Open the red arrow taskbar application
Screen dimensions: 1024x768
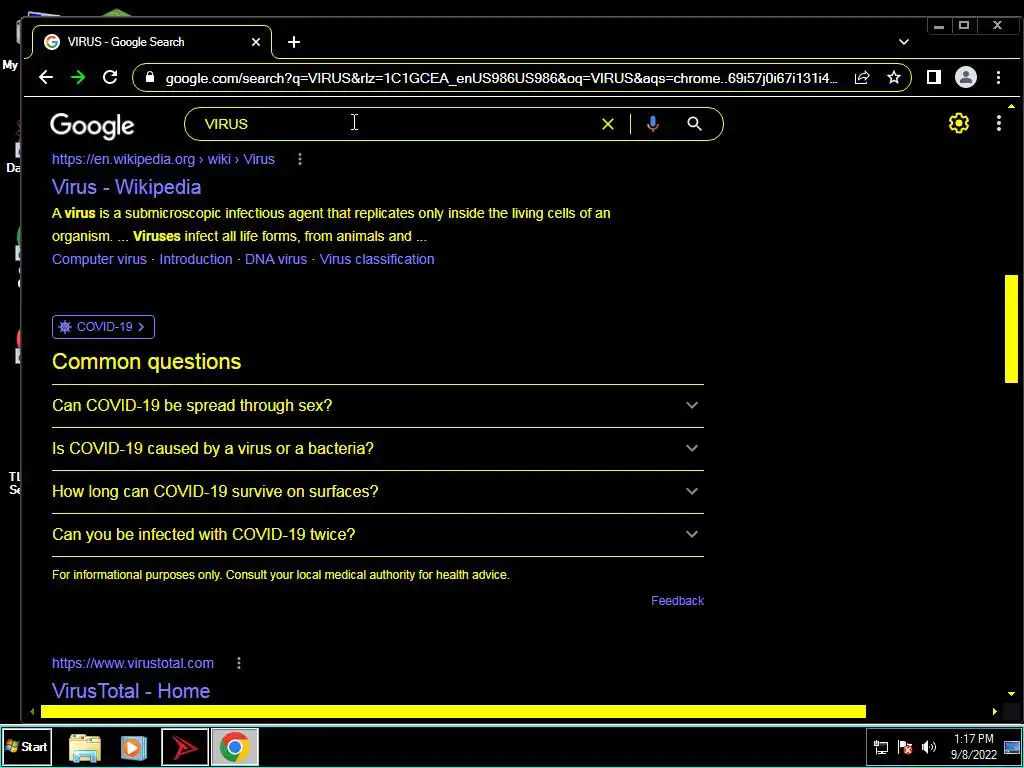(185, 747)
